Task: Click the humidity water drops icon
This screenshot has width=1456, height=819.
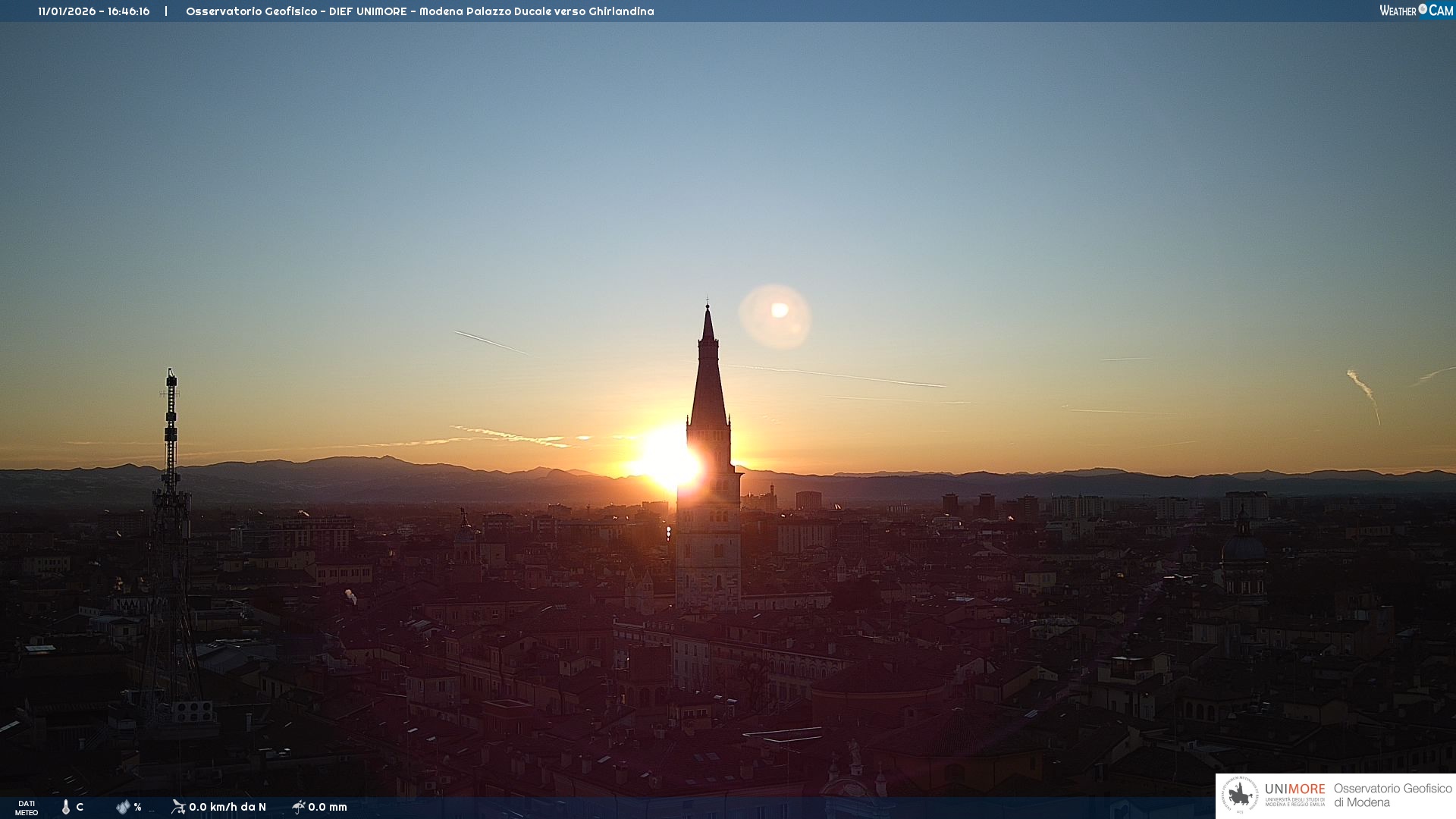Action: click(x=123, y=807)
